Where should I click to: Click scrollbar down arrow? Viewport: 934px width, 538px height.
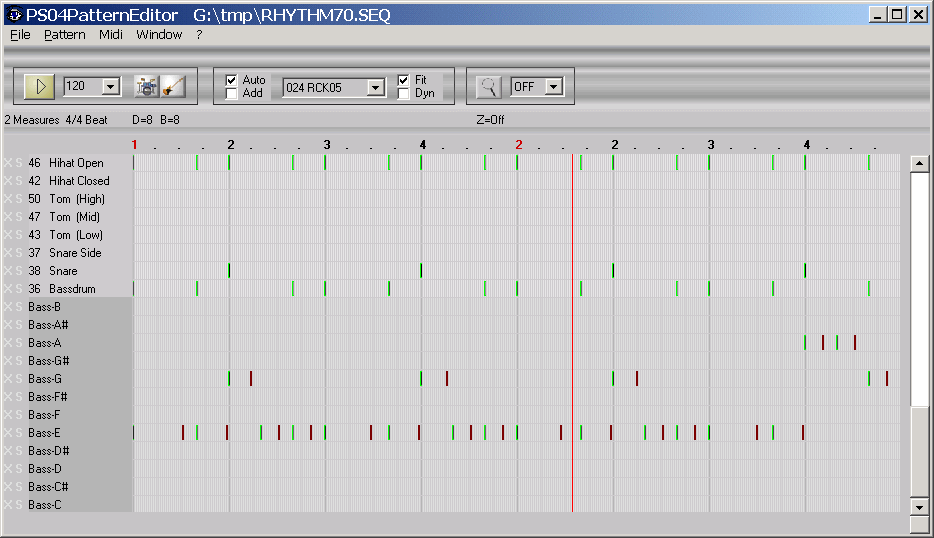tap(919, 507)
